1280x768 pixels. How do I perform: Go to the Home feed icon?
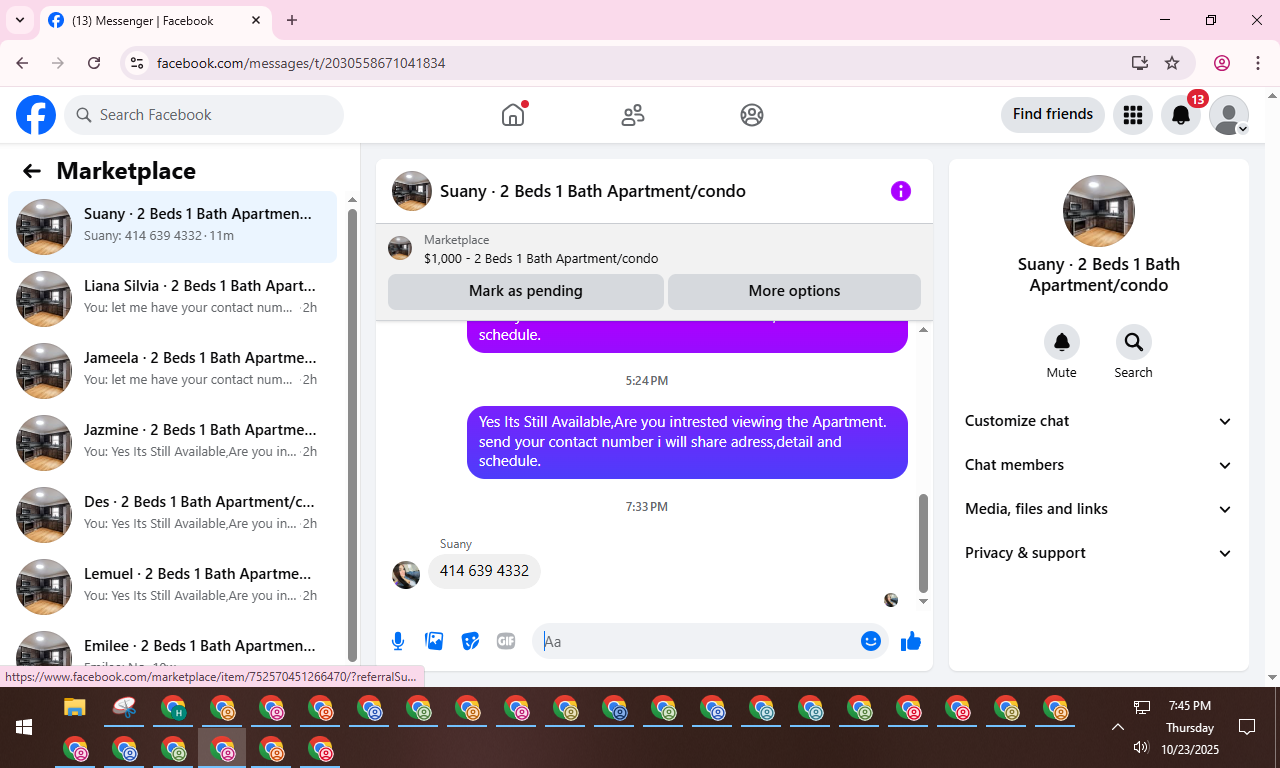pyautogui.click(x=513, y=115)
